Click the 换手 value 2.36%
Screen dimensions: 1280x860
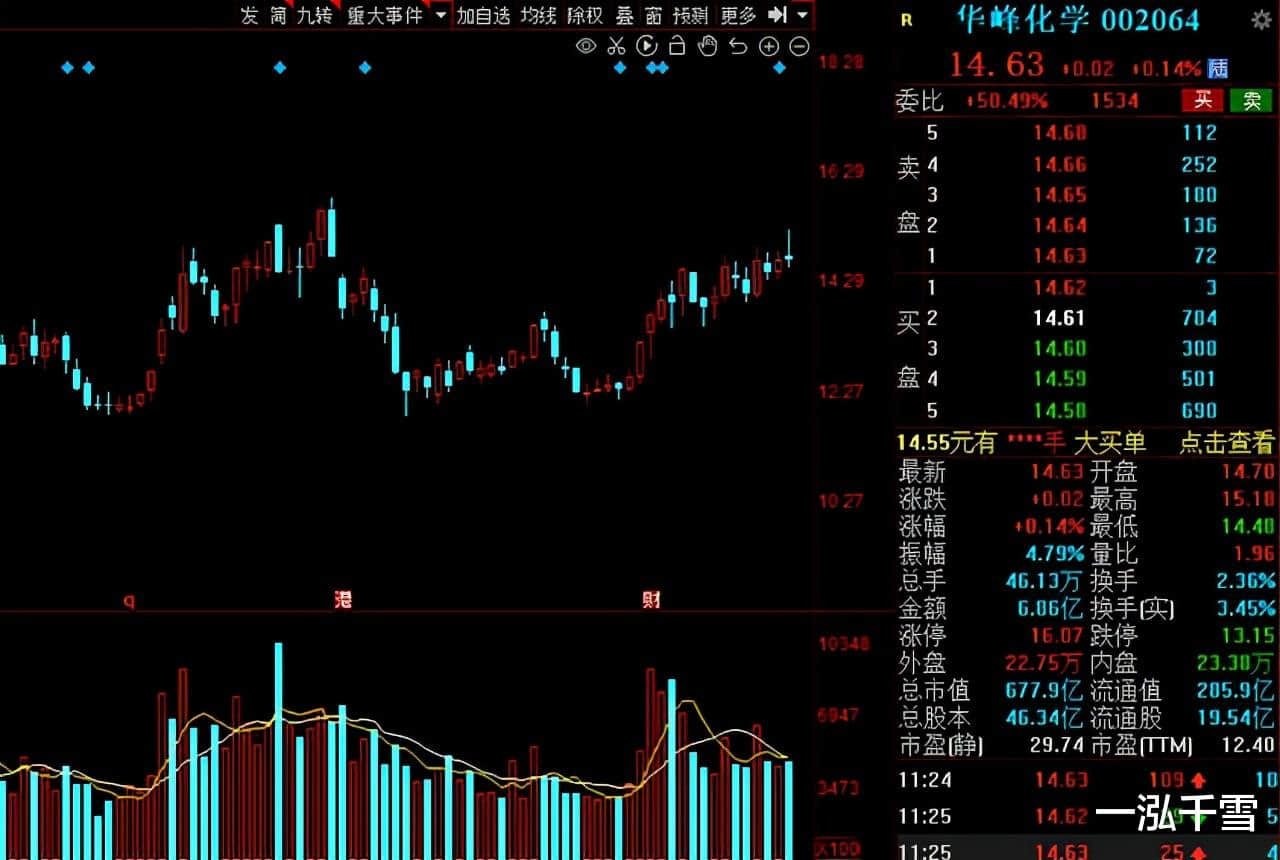(x=1245, y=580)
